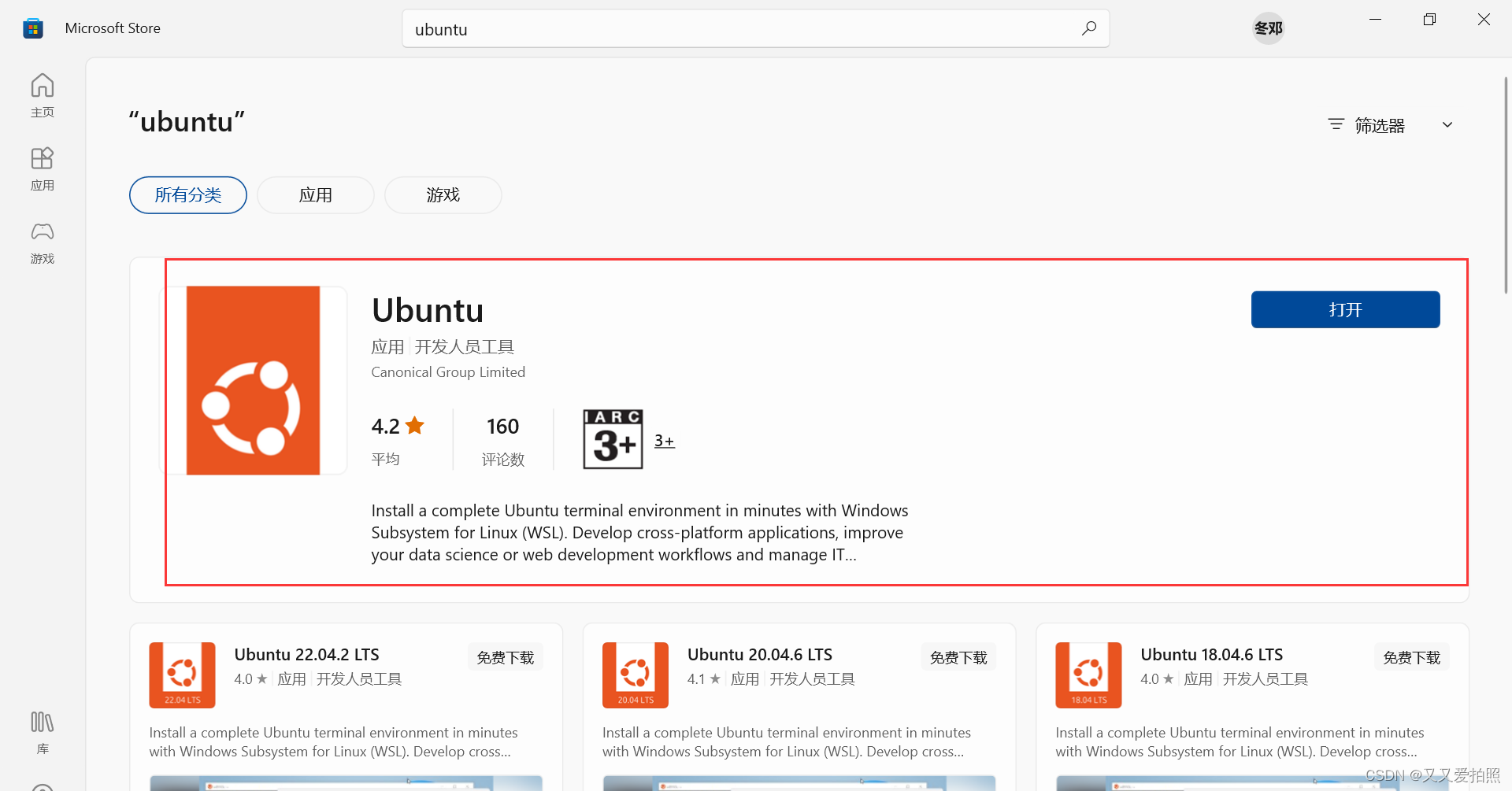Click the large Ubuntu app logo
Image resolution: width=1512 pixels, height=791 pixels.
(254, 380)
